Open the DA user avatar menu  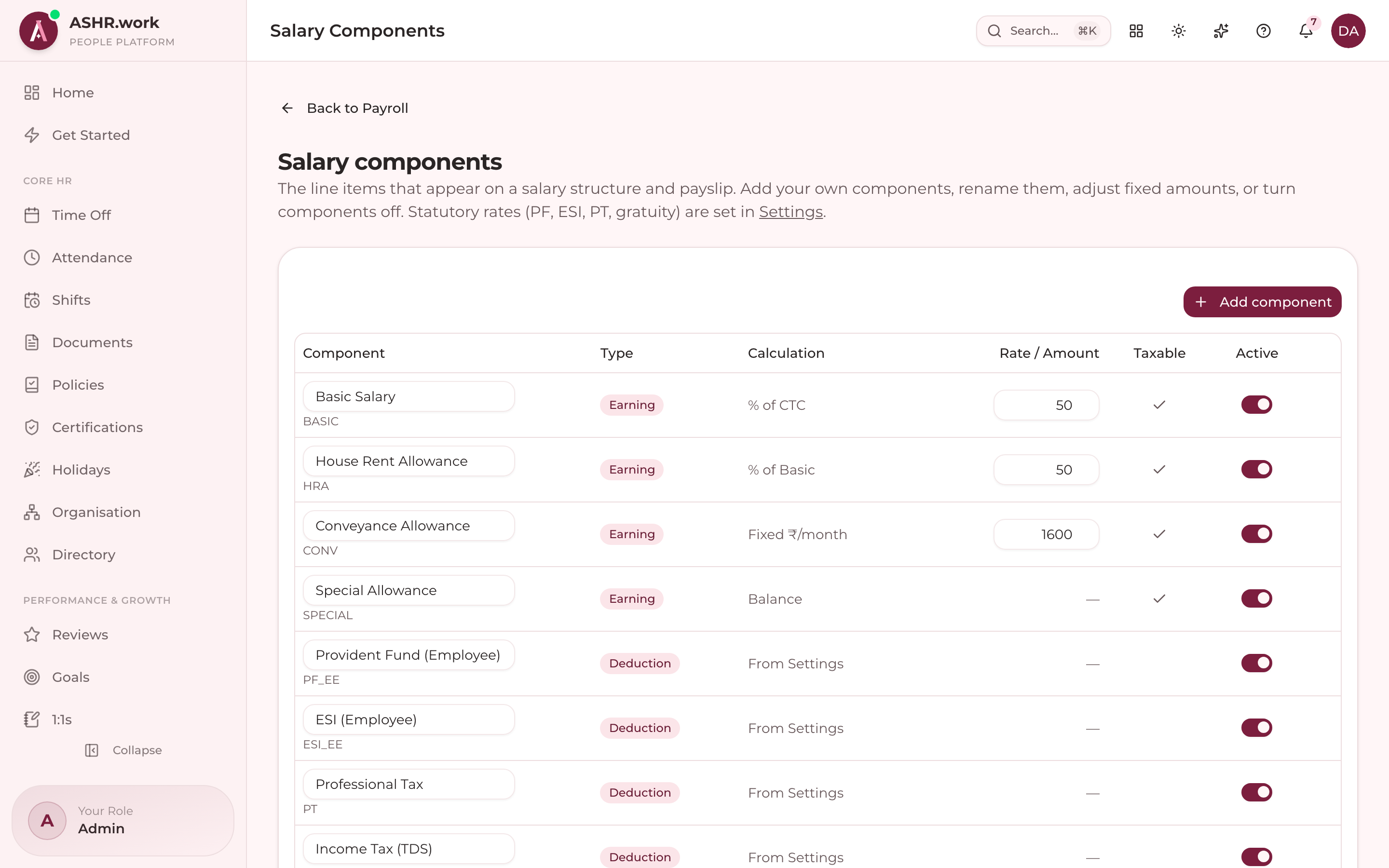(1348, 31)
